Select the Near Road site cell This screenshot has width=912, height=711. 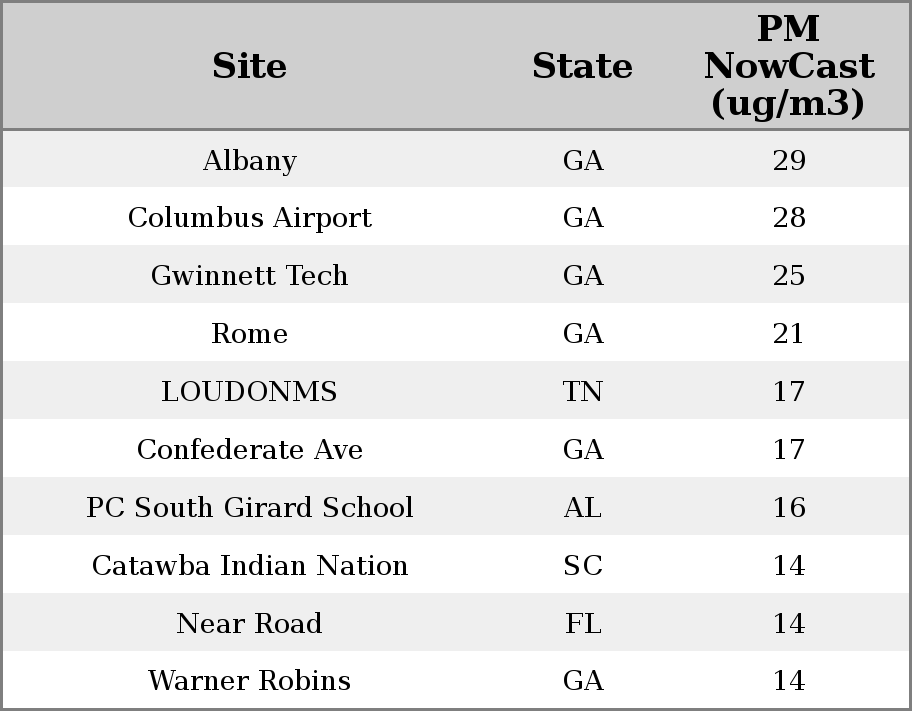point(250,623)
